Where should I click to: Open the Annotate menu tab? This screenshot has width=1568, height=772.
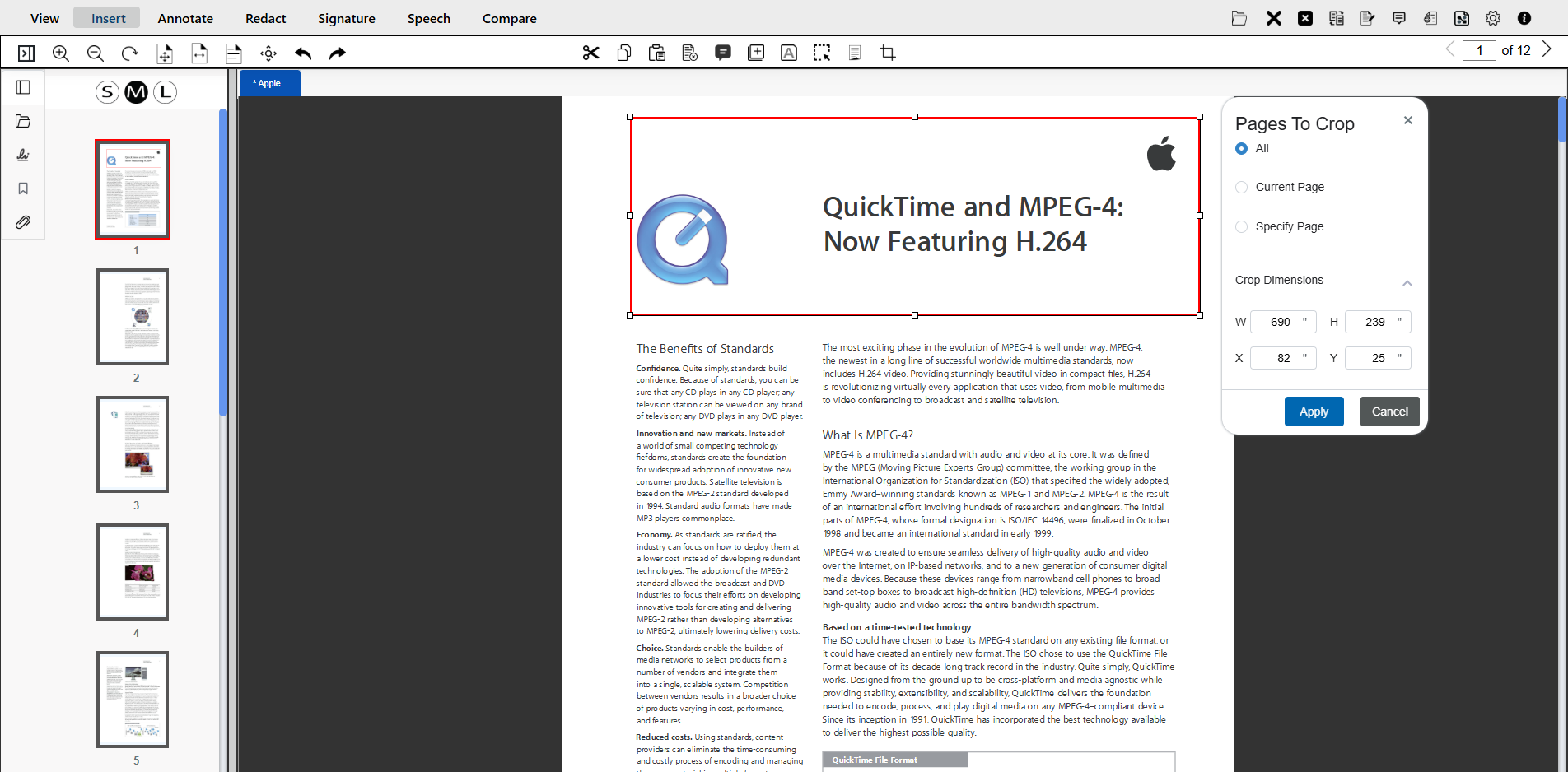(x=185, y=18)
